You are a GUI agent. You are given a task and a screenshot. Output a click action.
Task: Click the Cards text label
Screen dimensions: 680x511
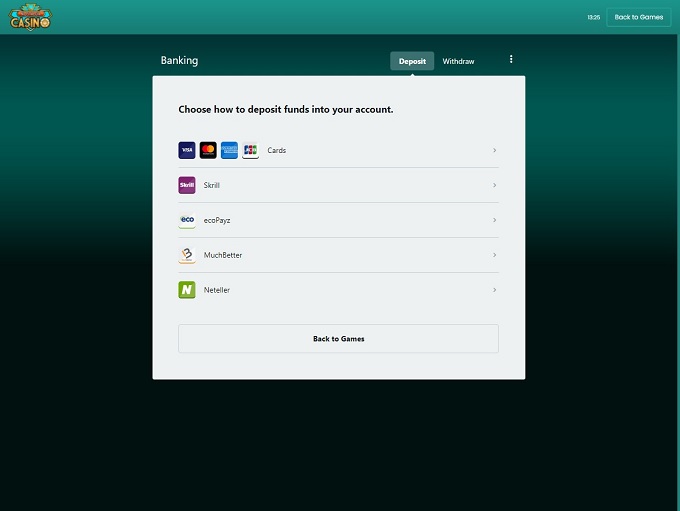[277, 150]
